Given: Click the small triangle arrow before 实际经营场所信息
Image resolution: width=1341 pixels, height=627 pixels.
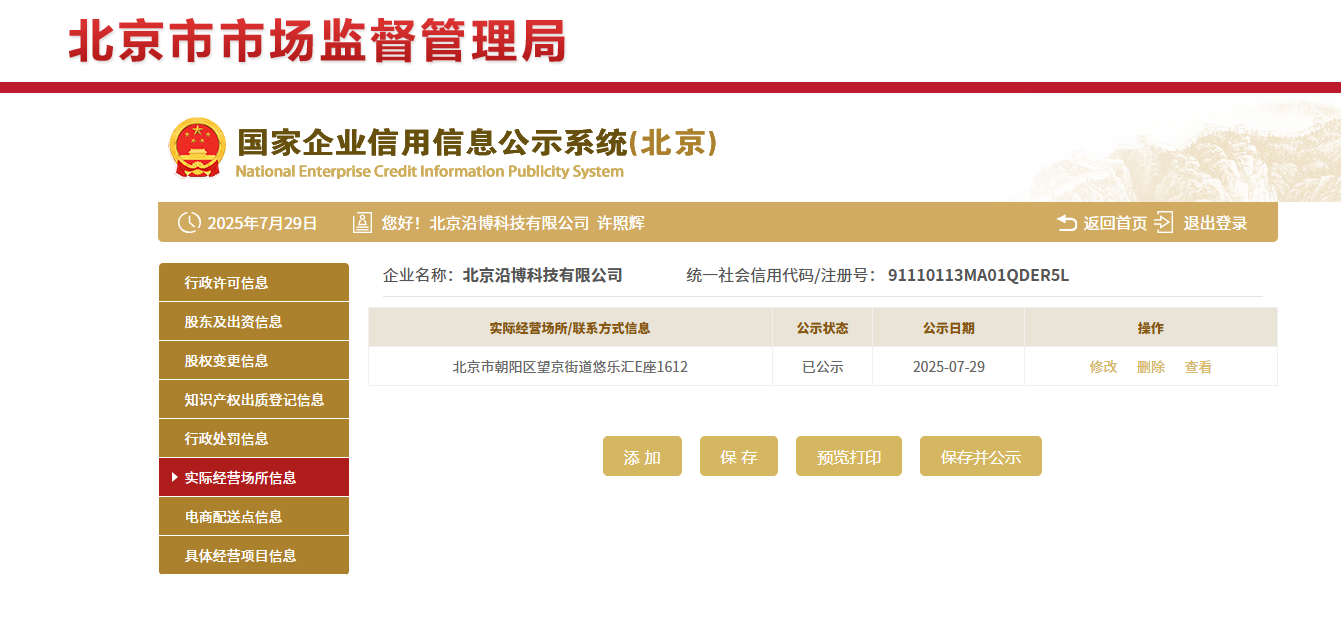Looking at the screenshot, I should [x=175, y=477].
